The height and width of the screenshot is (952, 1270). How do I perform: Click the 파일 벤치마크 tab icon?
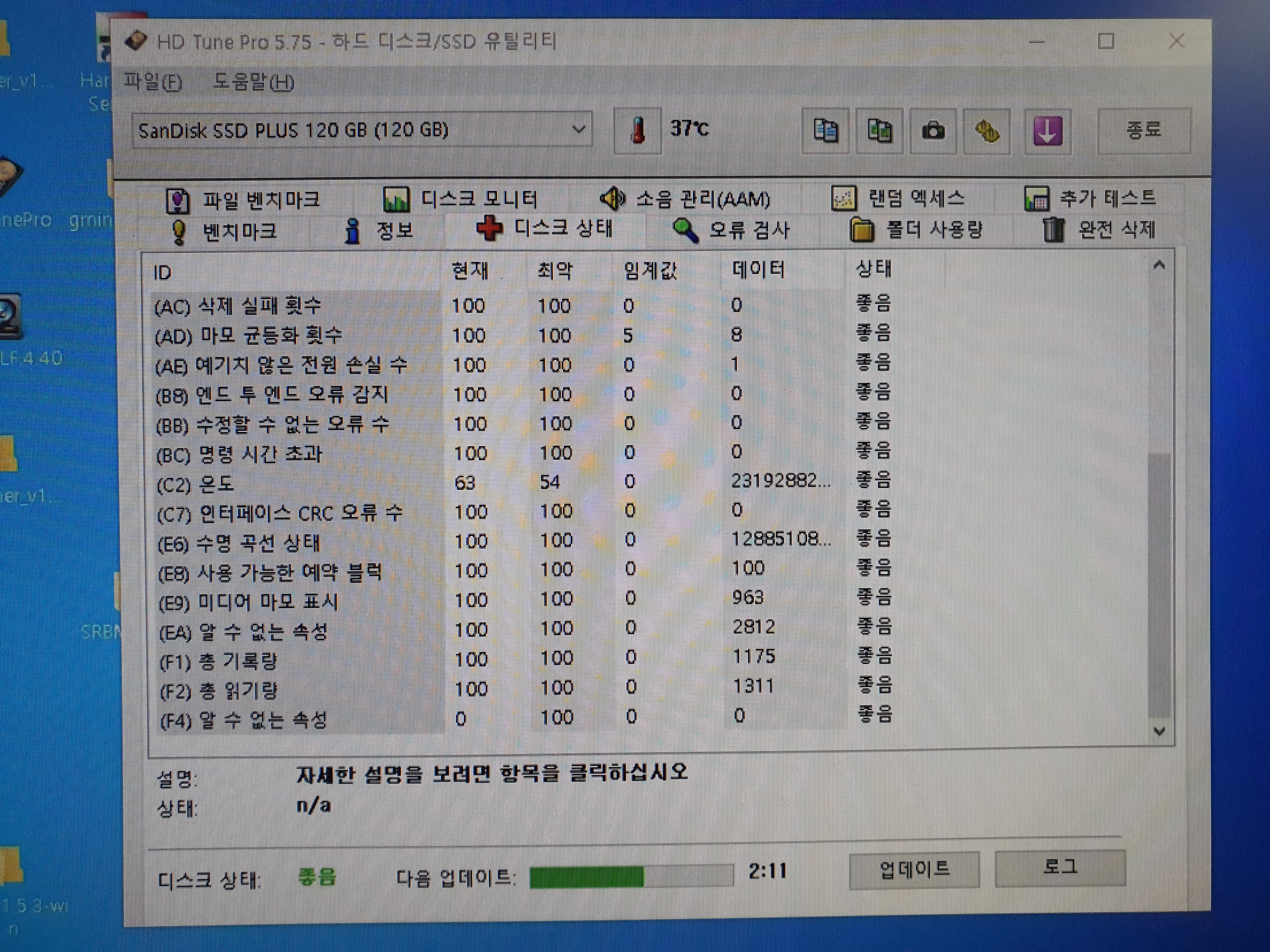pyautogui.click(x=178, y=201)
